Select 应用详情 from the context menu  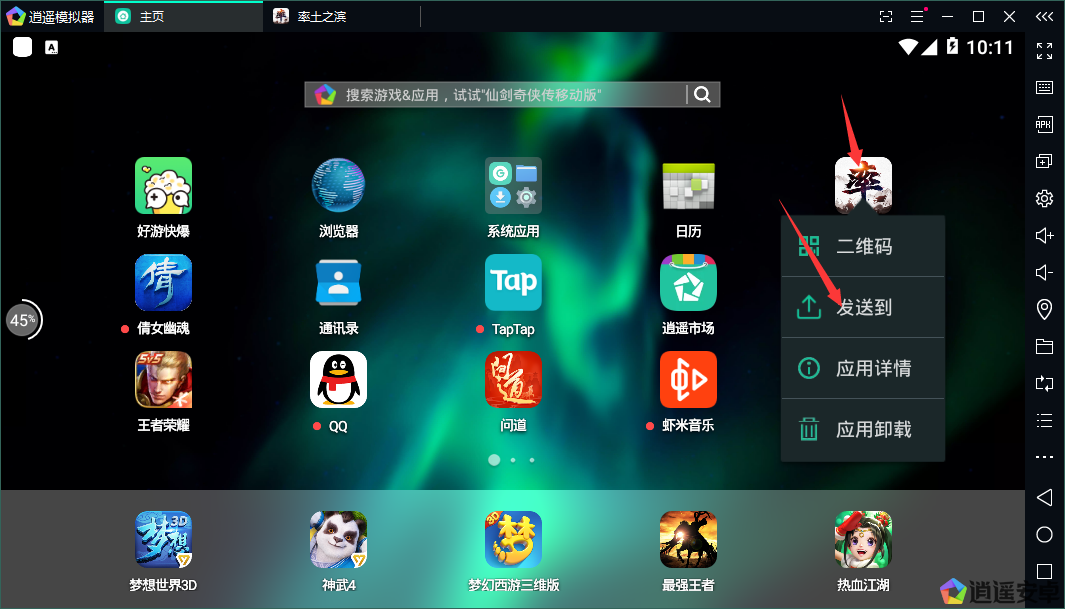[863, 368]
